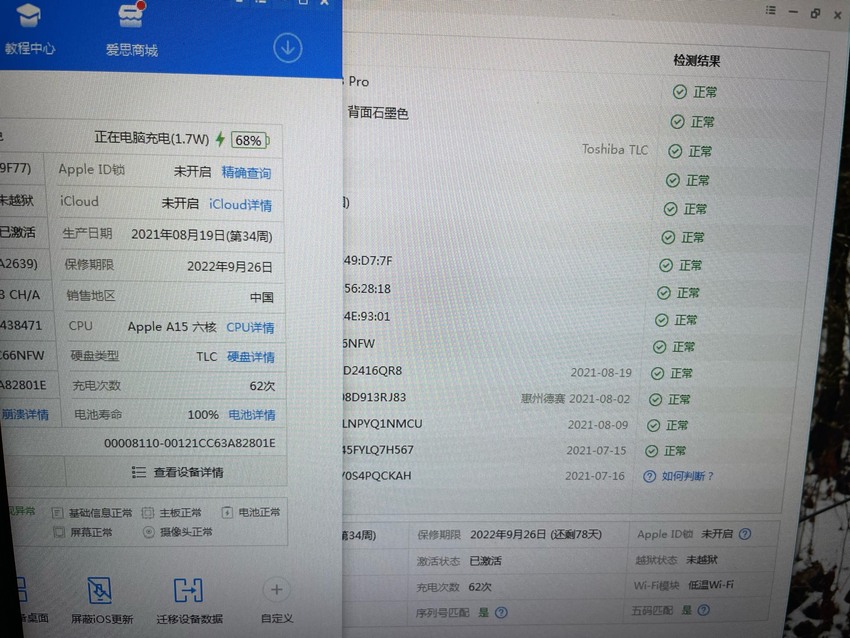Click the 迁移设备数据 icon
This screenshot has height=638, width=850.
(x=188, y=590)
